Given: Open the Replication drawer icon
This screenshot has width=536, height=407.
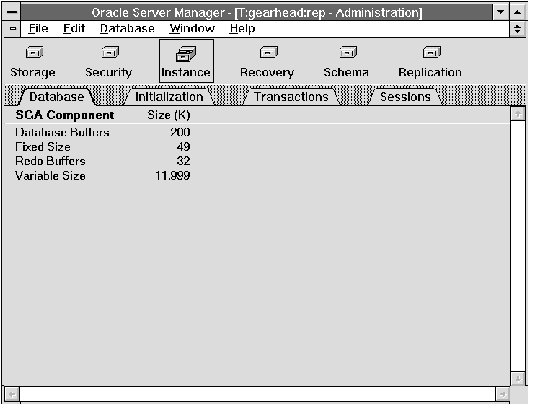Looking at the screenshot, I should tap(432, 53).
